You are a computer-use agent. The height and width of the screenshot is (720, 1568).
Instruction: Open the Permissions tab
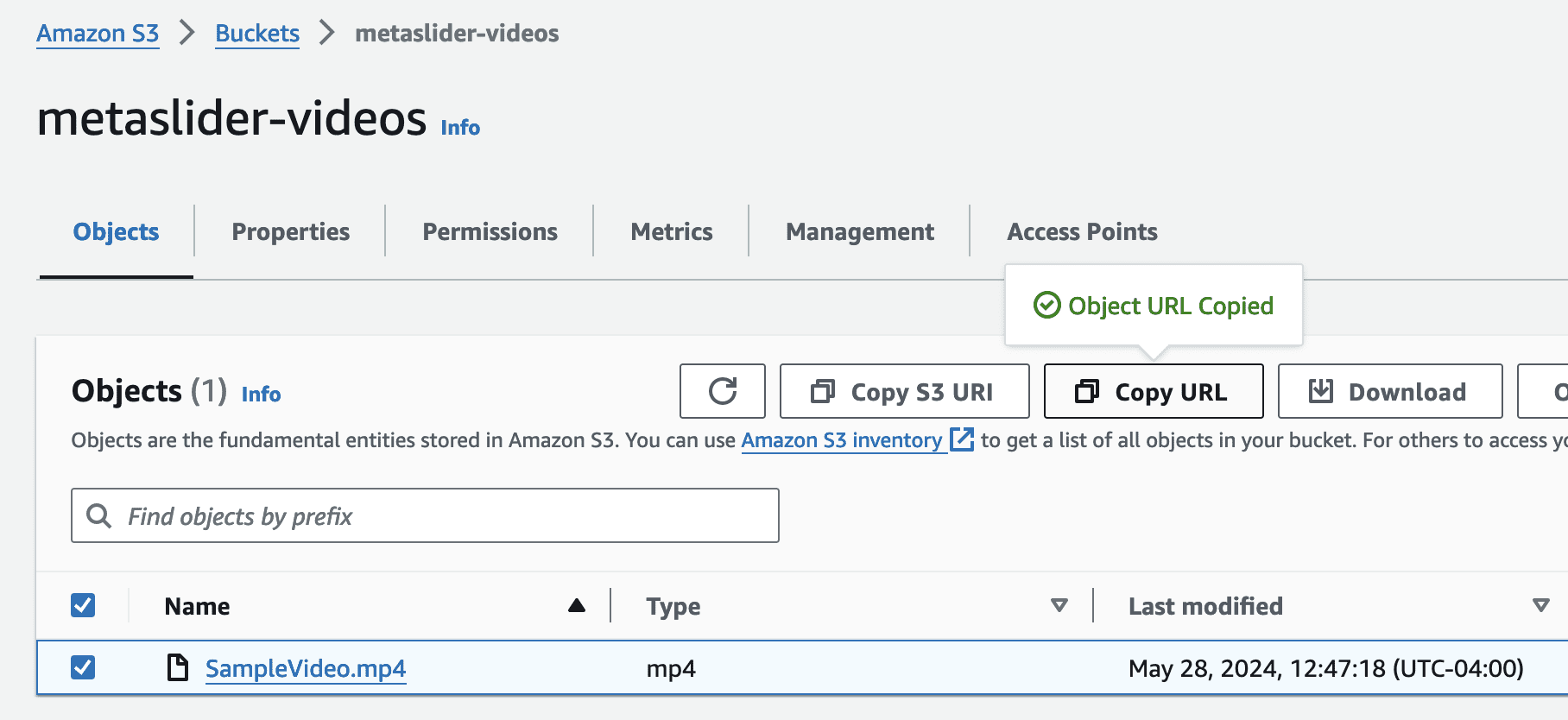(490, 231)
